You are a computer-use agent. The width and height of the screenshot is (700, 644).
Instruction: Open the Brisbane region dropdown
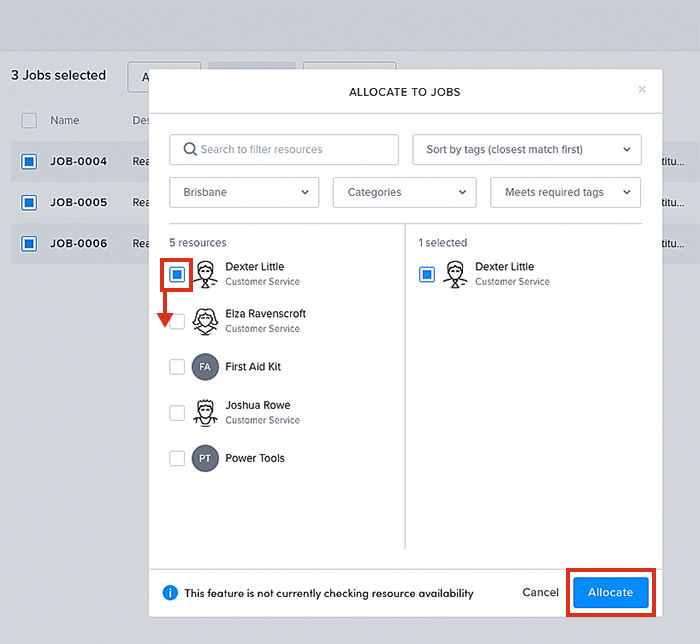(x=244, y=192)
